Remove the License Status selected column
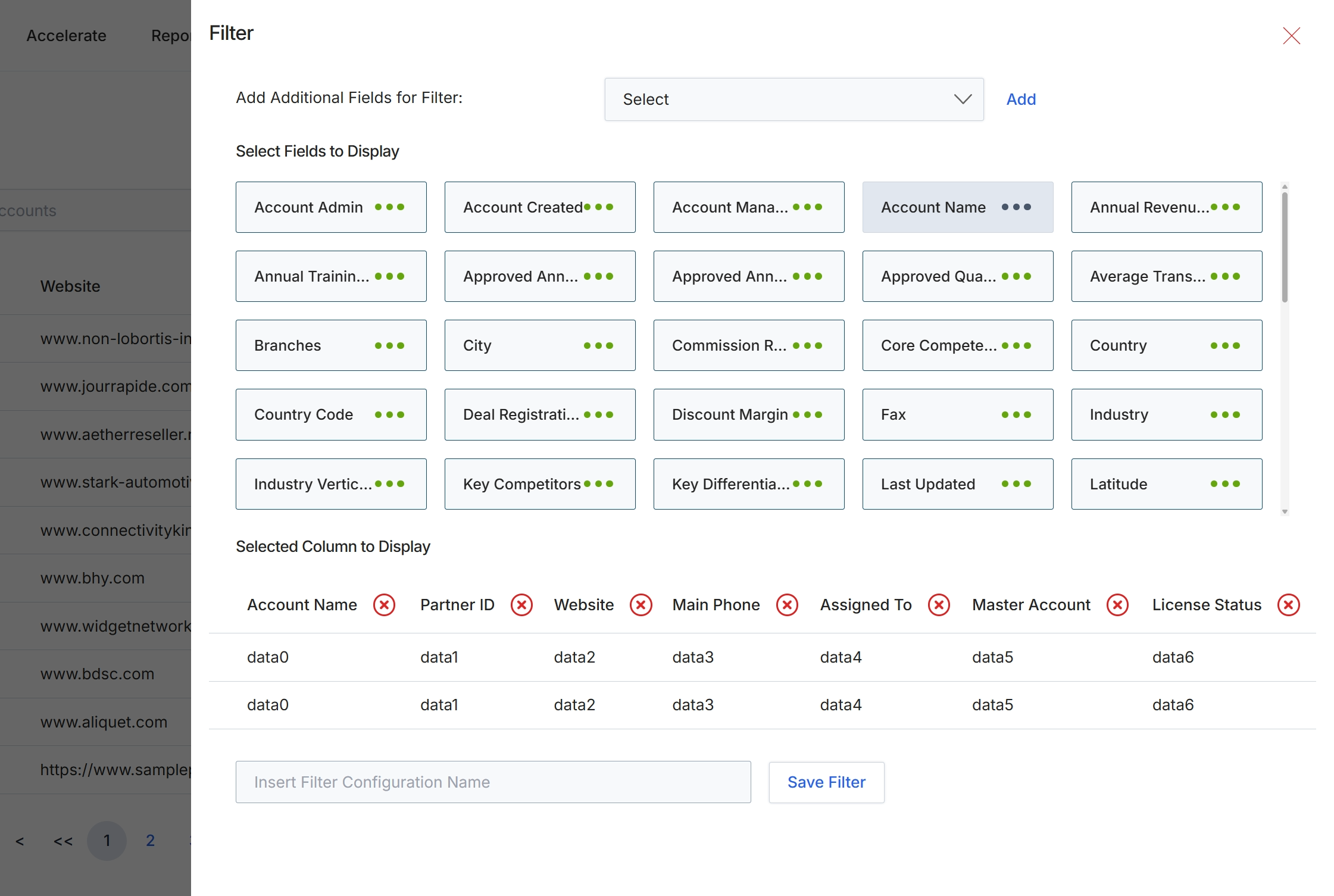Screen dimensions: 1334x896 click(x=1288, y=605)
